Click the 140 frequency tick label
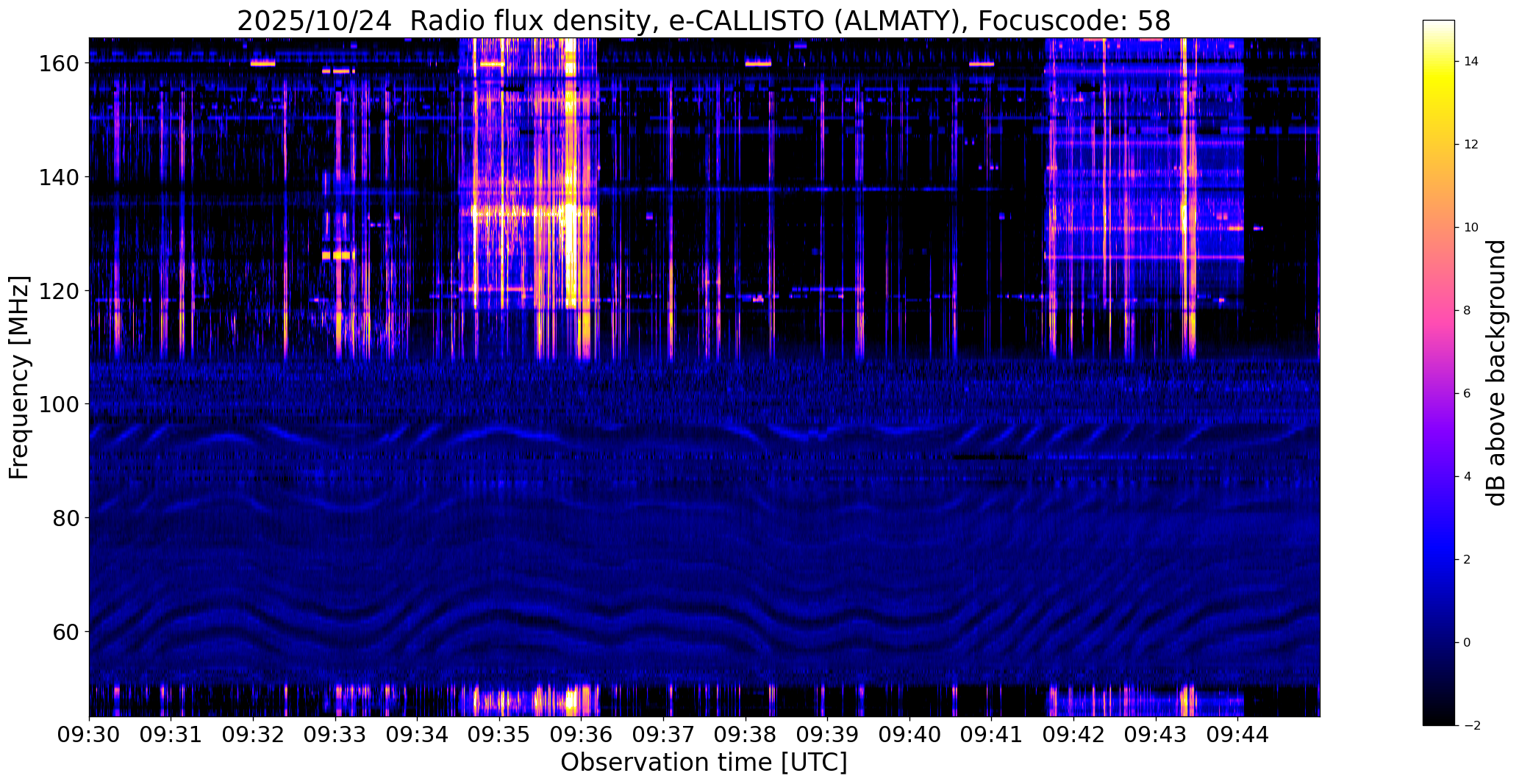The height and width of the screenshot is (784, 1519). [x=58, y=178]
